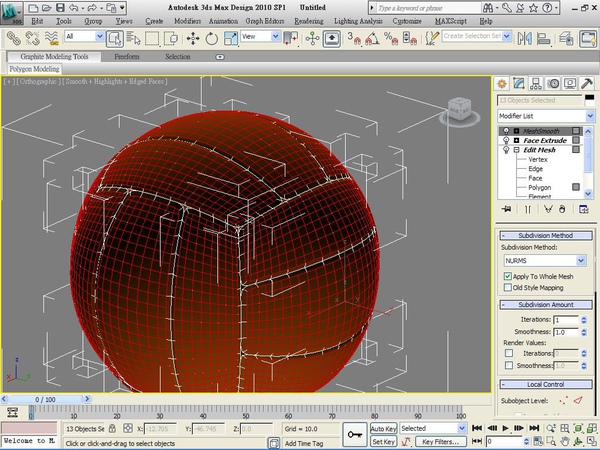This screenshot has height=450, width=600.
Task: Open the Lighting Analysis menu
Action: pos(358,21)
